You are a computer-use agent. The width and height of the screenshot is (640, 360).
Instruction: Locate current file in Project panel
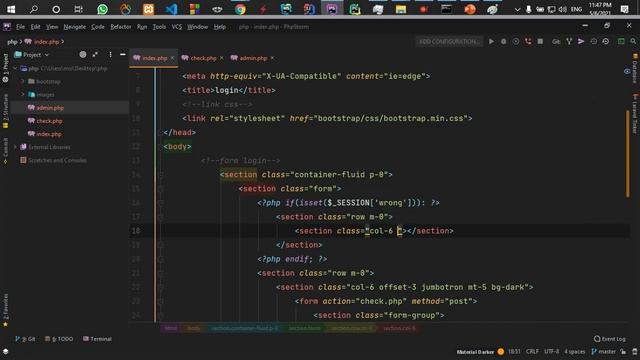click(83, 54)
